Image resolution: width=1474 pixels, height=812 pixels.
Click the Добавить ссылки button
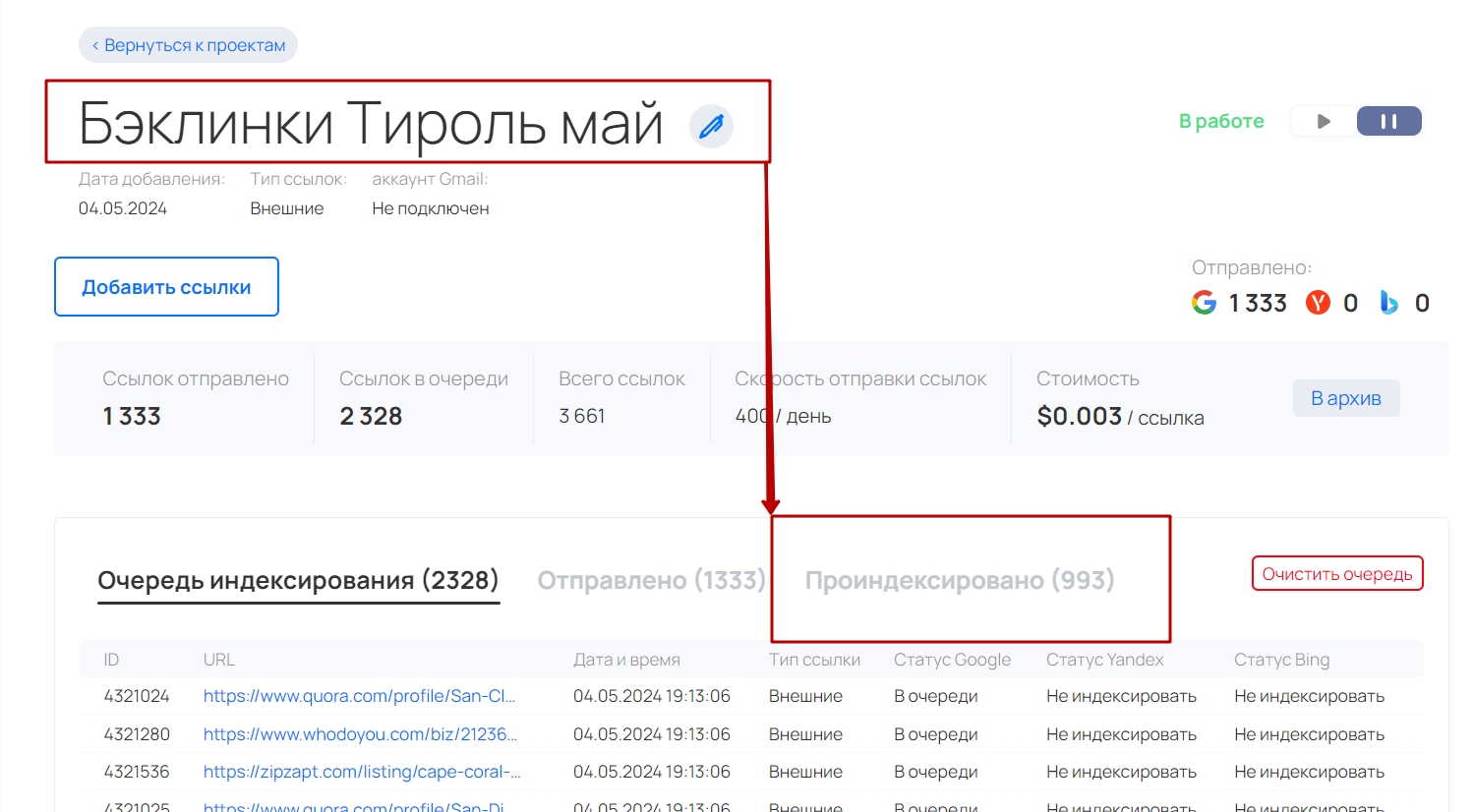pos(166,287)
